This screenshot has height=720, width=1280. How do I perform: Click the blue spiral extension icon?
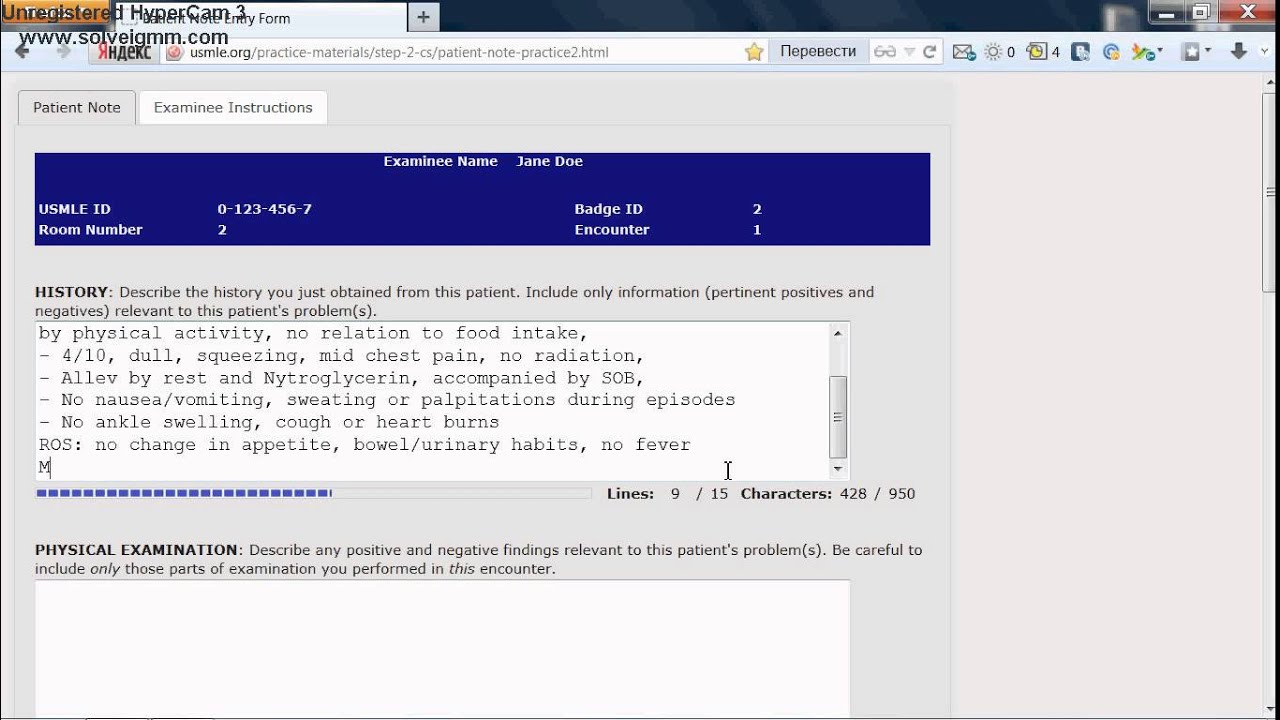coord(1111,52)
